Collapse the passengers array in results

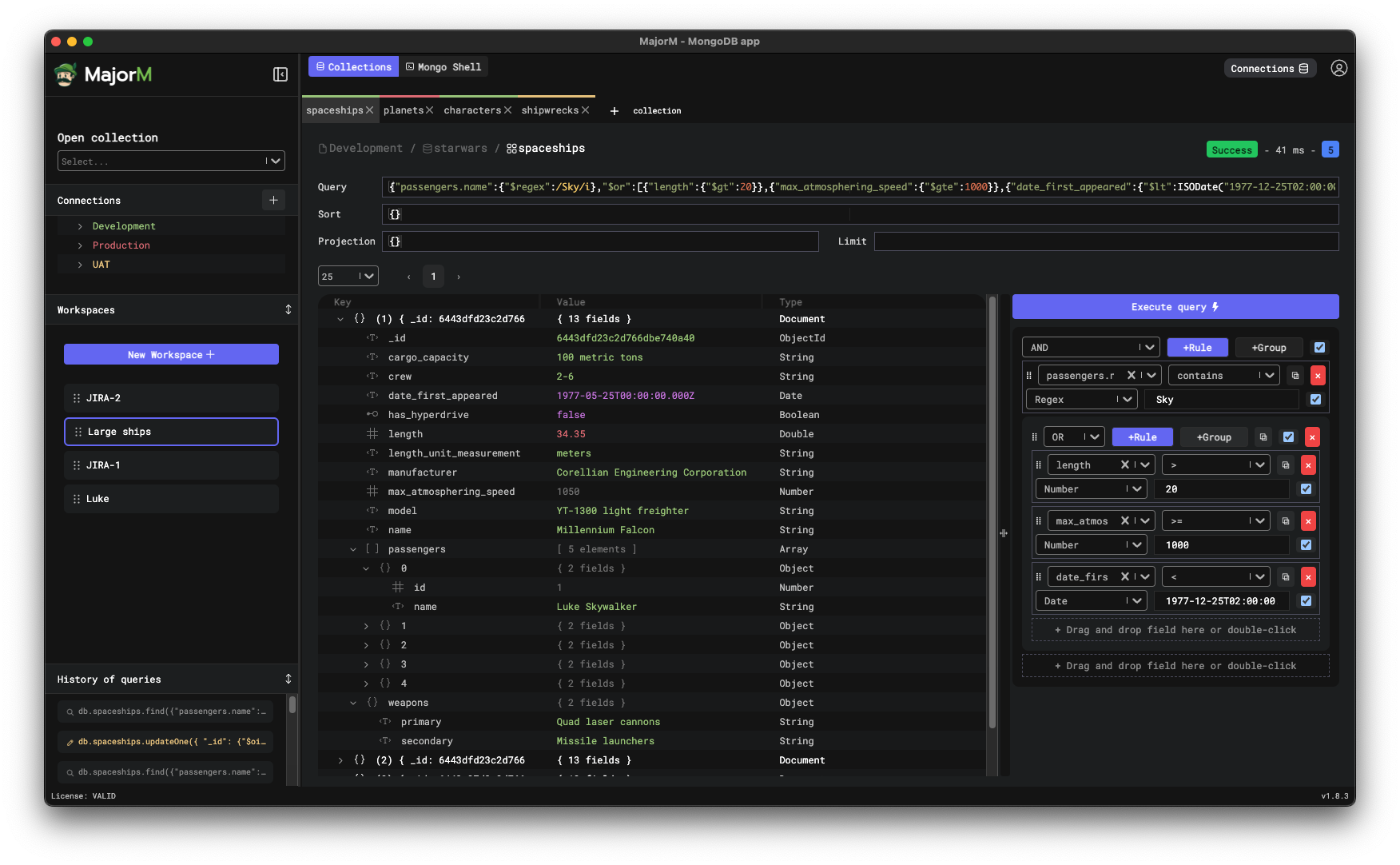[x=354, y=549]
